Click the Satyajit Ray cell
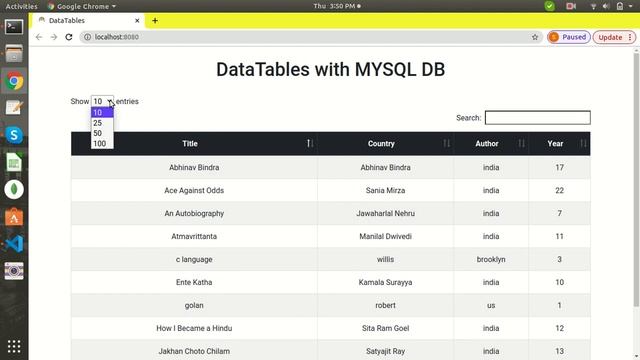This screenshot has height=360, width=640. point(386,351)
